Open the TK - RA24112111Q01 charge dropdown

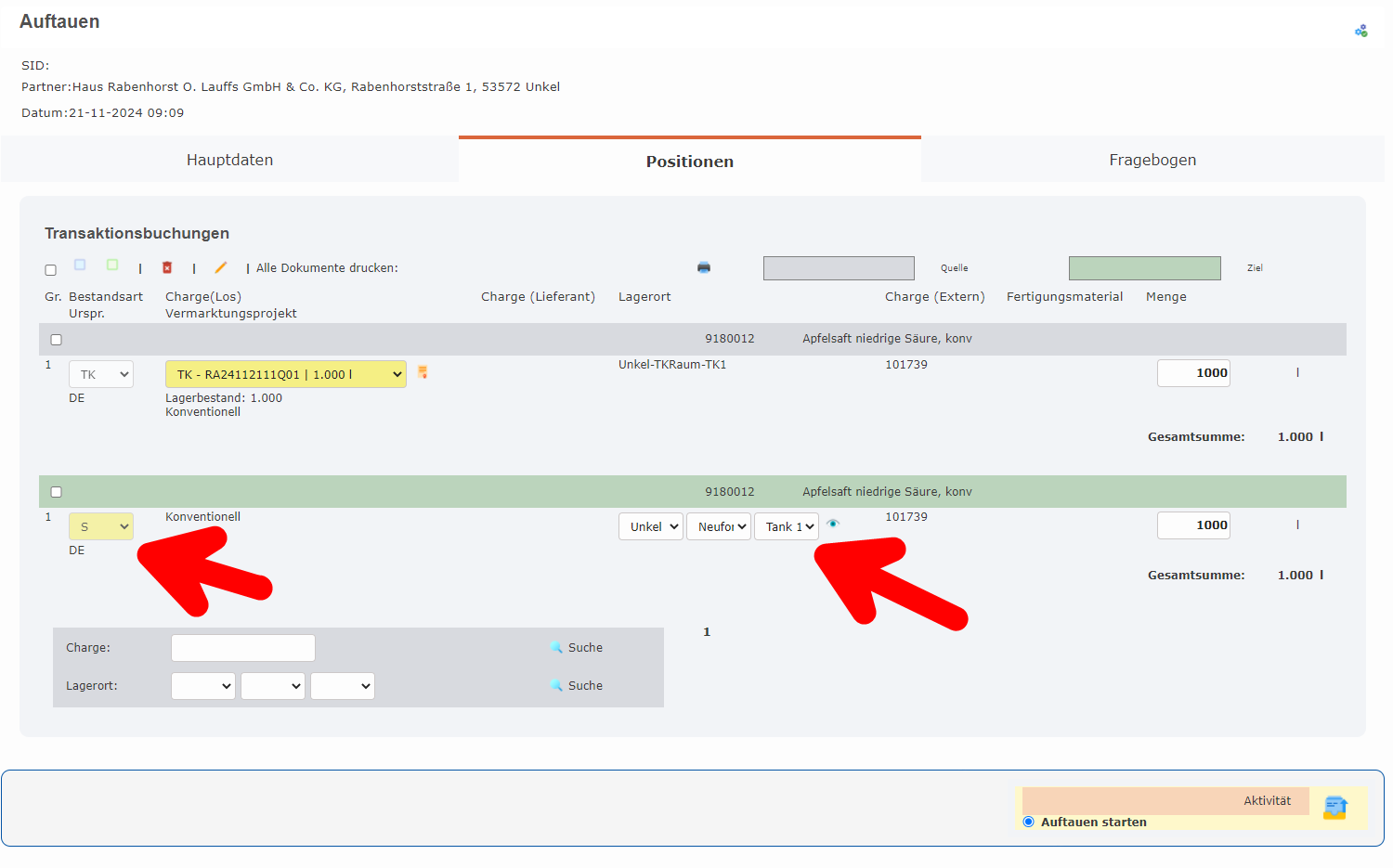(x=285, y=373)
